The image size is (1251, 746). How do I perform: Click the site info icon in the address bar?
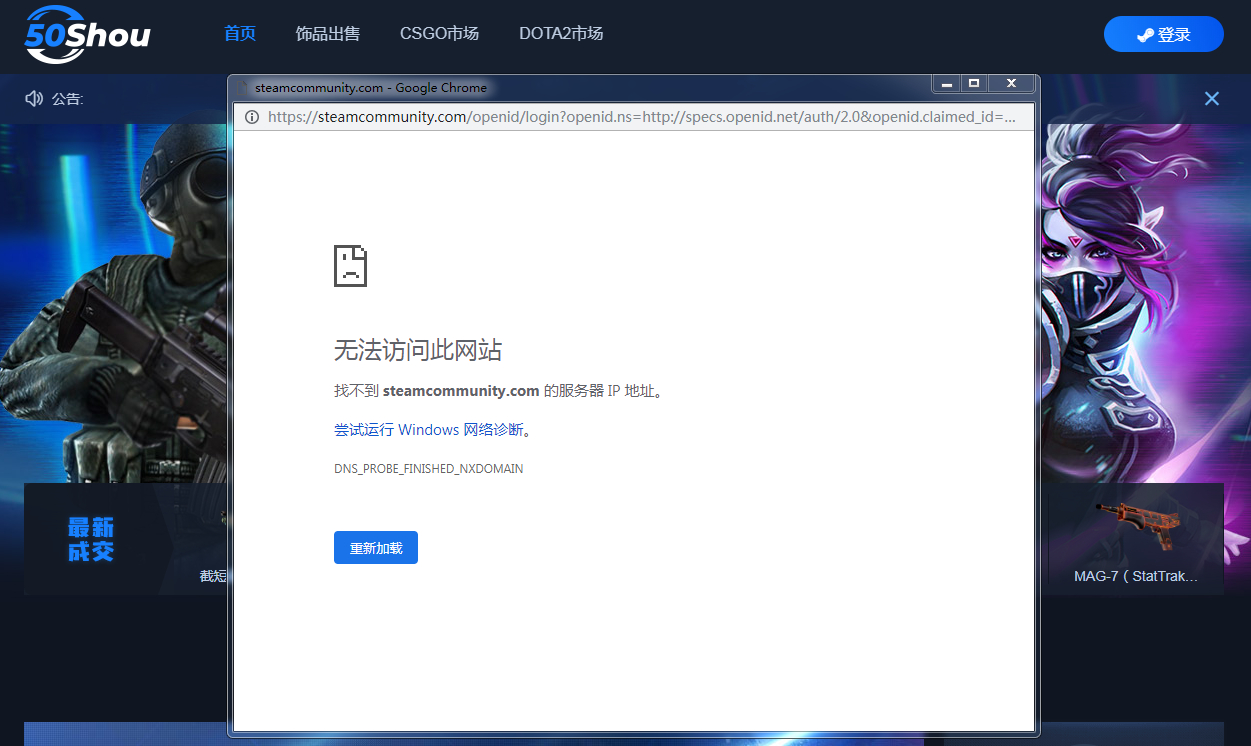tap(252, 117)
